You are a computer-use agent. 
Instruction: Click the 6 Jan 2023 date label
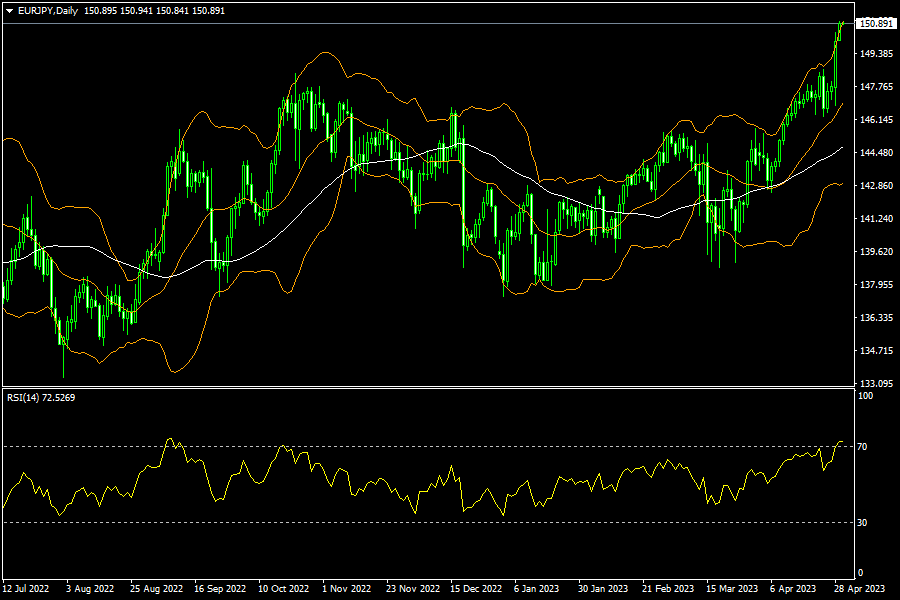[536, 589]
